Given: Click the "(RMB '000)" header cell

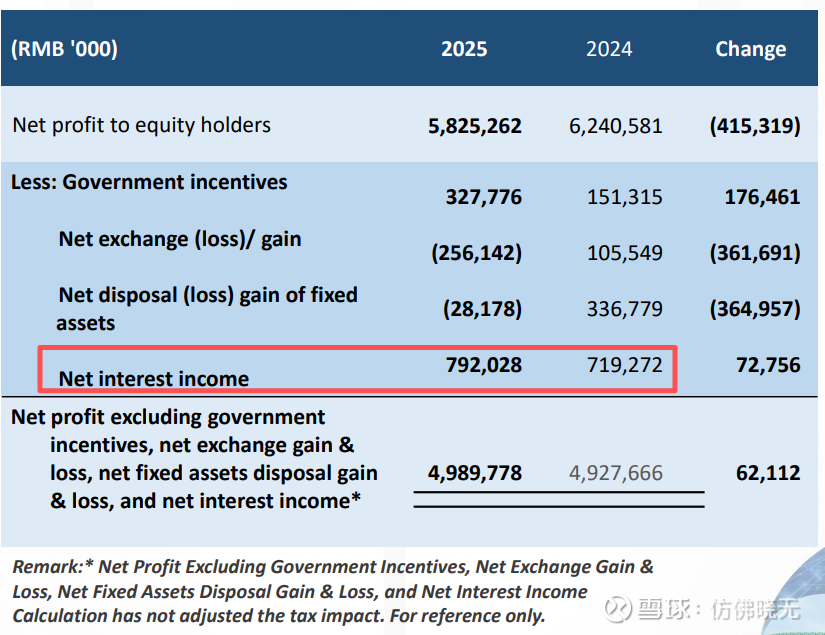Looking at the screenshot, I should pos(64,49).
